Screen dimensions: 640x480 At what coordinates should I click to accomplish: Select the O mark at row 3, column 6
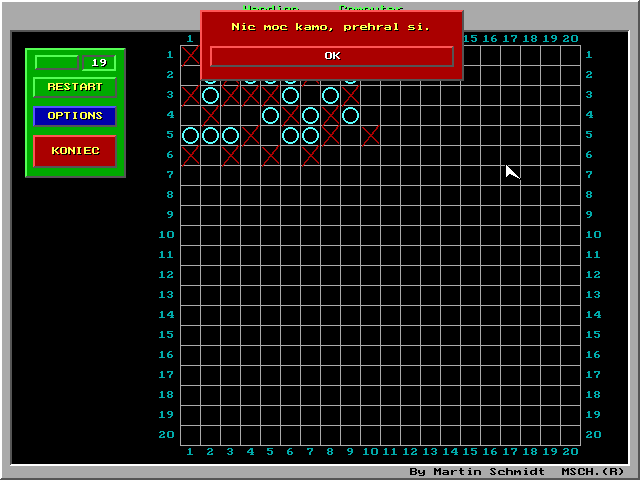click(x=290, y=96)
